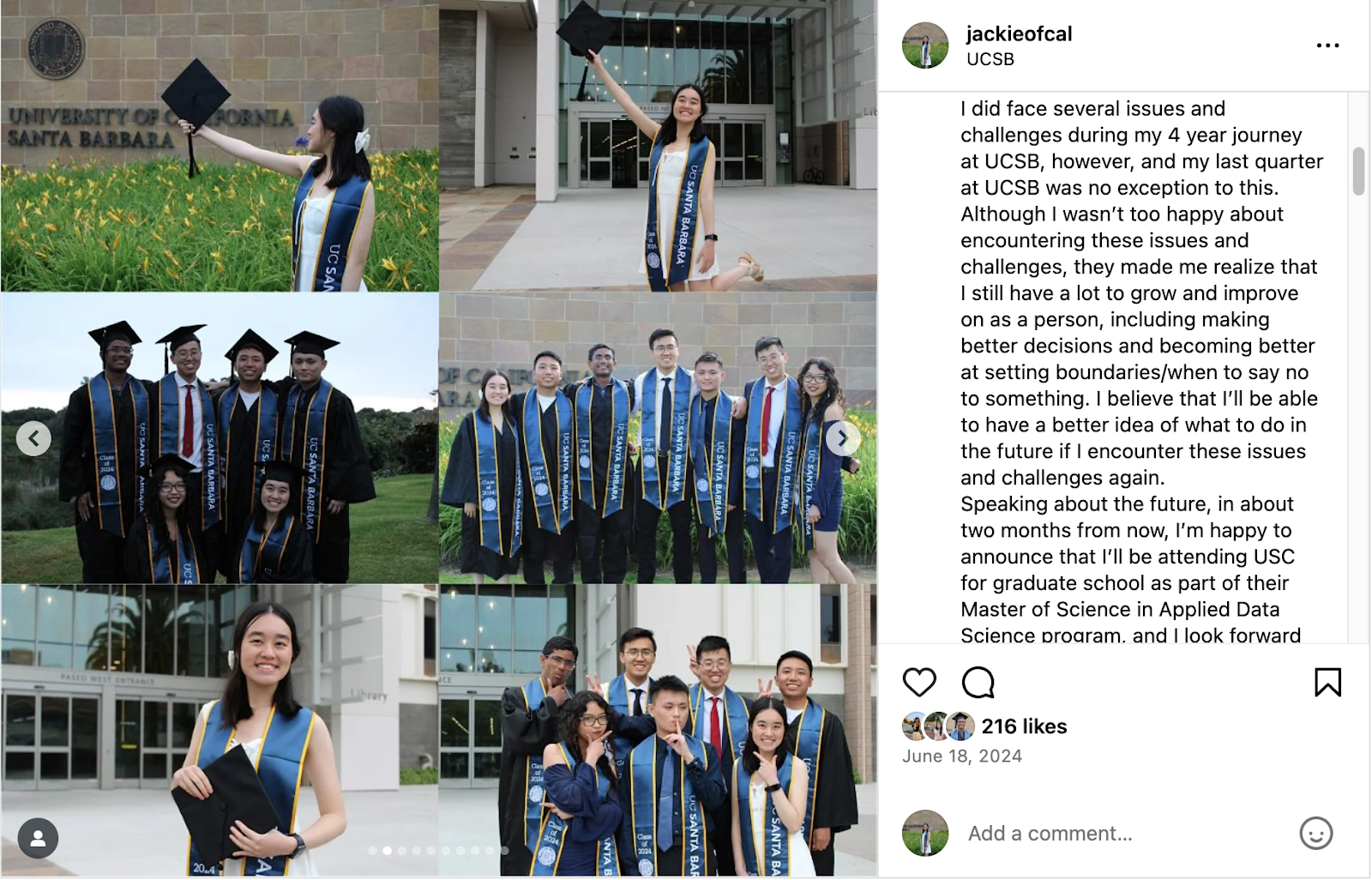Image resolution: width=1372 pixels, height=880 pixels.
Task: Click the caption scrollbar thumb
Action: click(1358, 172)
